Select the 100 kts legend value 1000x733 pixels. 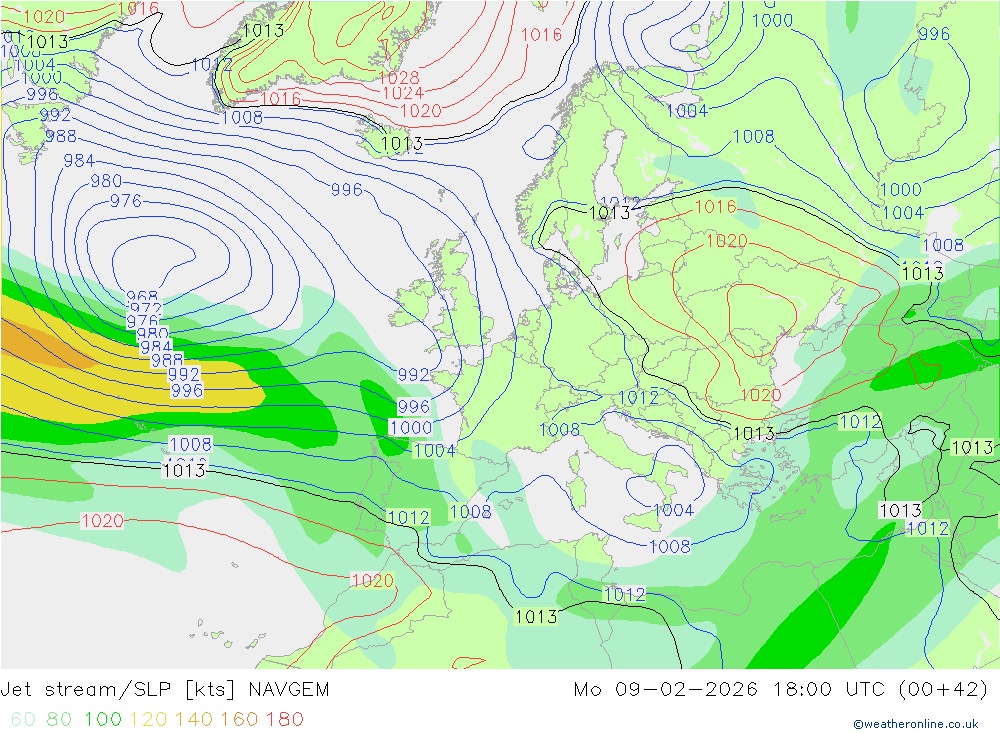pos(103,719)
